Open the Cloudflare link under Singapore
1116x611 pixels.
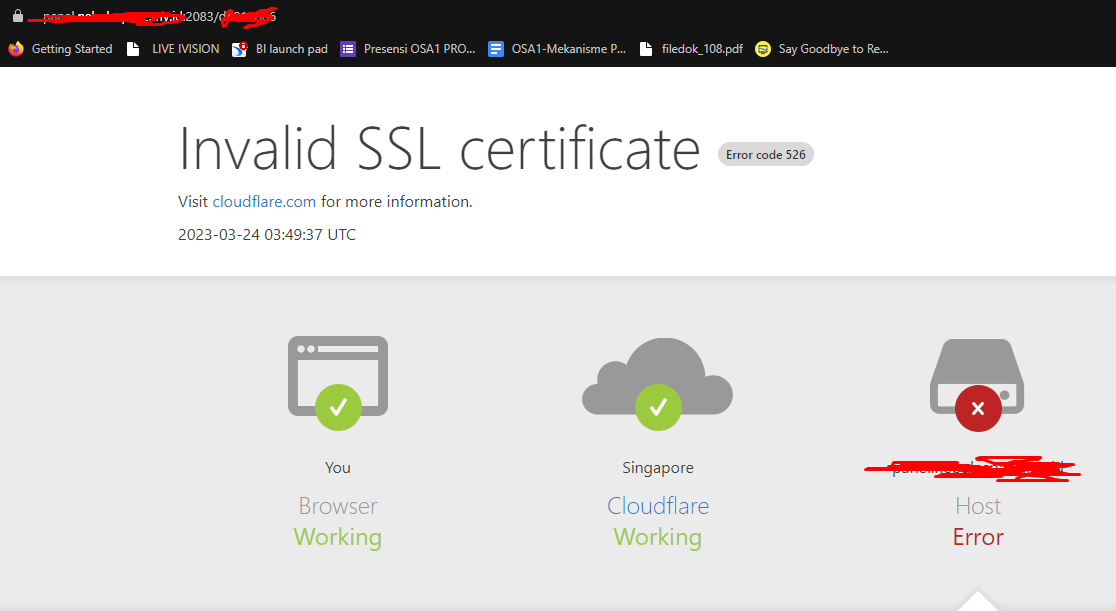658,506
